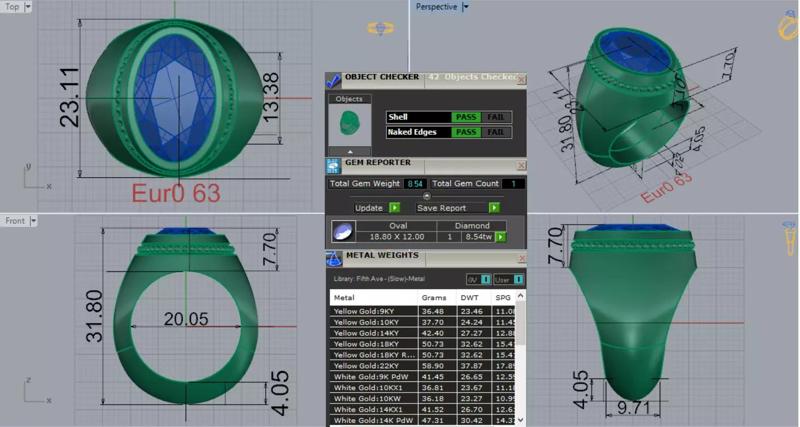Toggle the User option in Metal Weights
The image size is (800, 427).
coord(508,280)
